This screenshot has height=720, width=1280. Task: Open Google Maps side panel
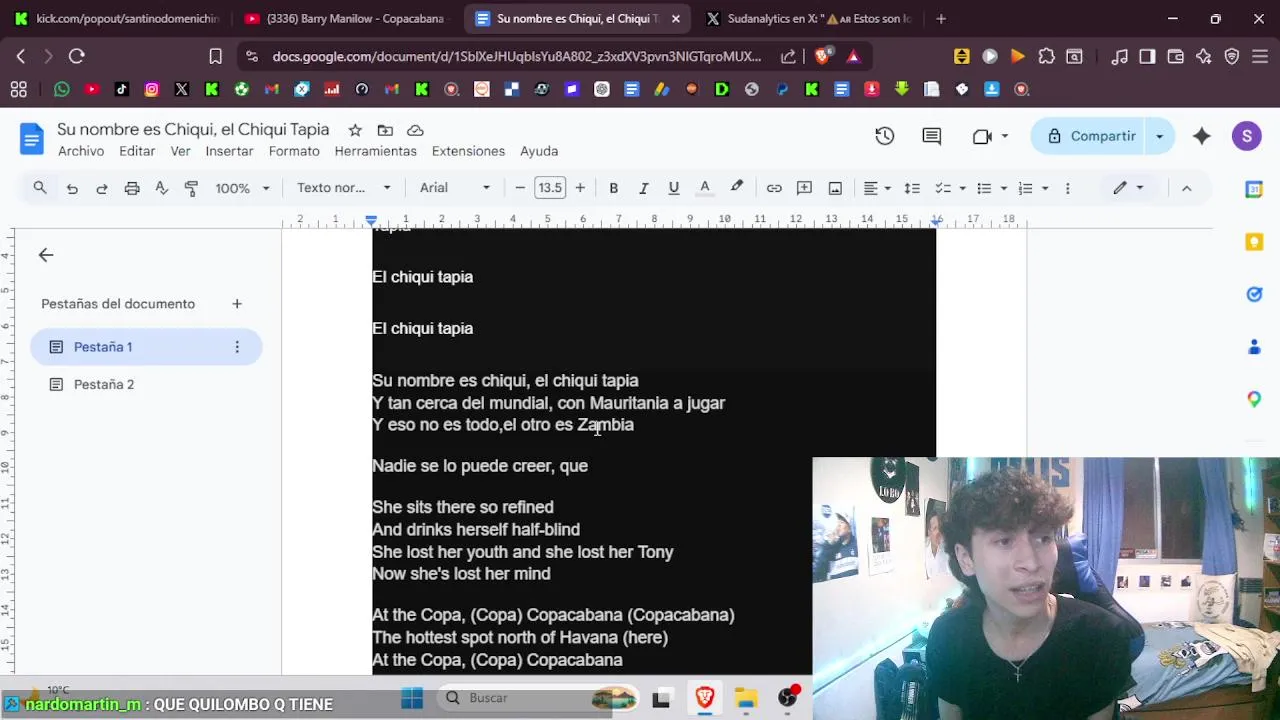click(x=1254, y=399)
